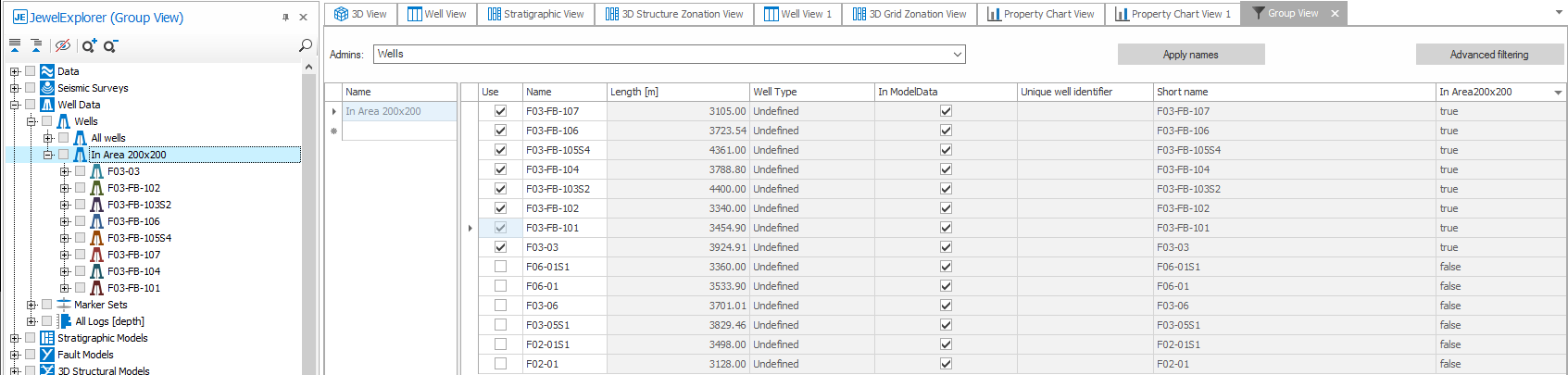Uncheck Use checkbox for F03-FB-107 row
Screen dimensions: 1568x375
click(500, 111)
